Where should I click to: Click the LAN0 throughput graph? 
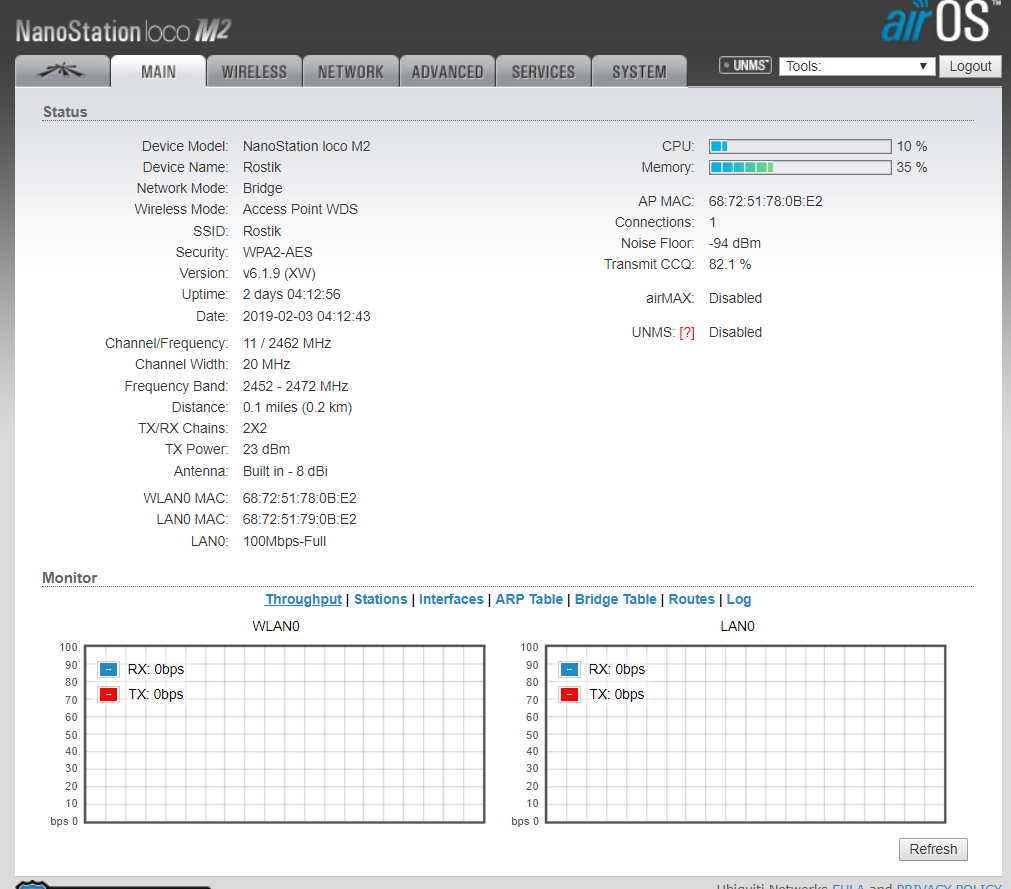pyautogui.click(x=745, y=734)
